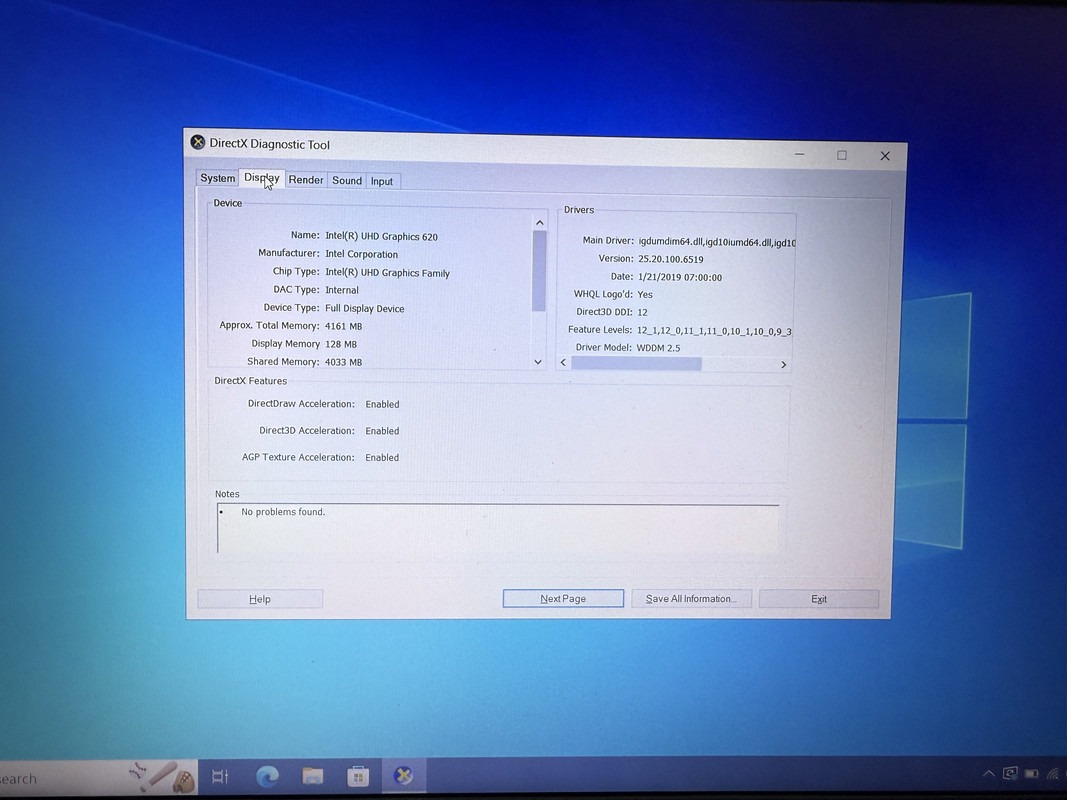
Task: Click the Device list vertical scrollbar thumb
Action: [x=539, y=271]
